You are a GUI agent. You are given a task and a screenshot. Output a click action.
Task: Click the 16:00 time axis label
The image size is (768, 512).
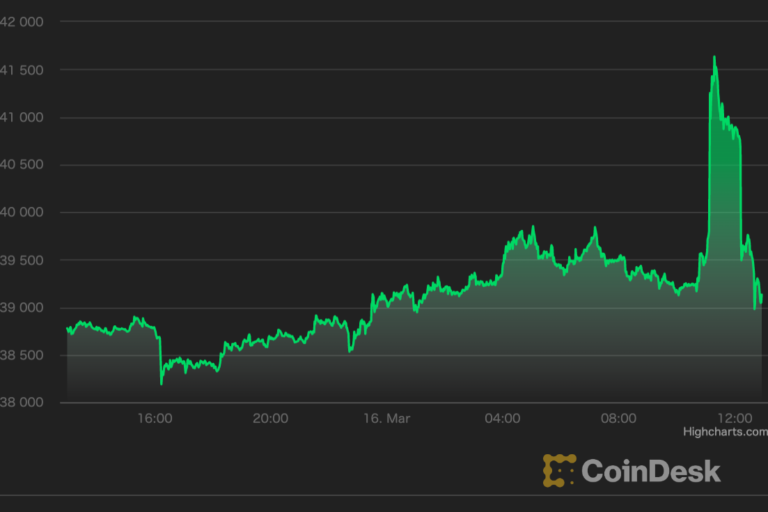coord(155,418)
